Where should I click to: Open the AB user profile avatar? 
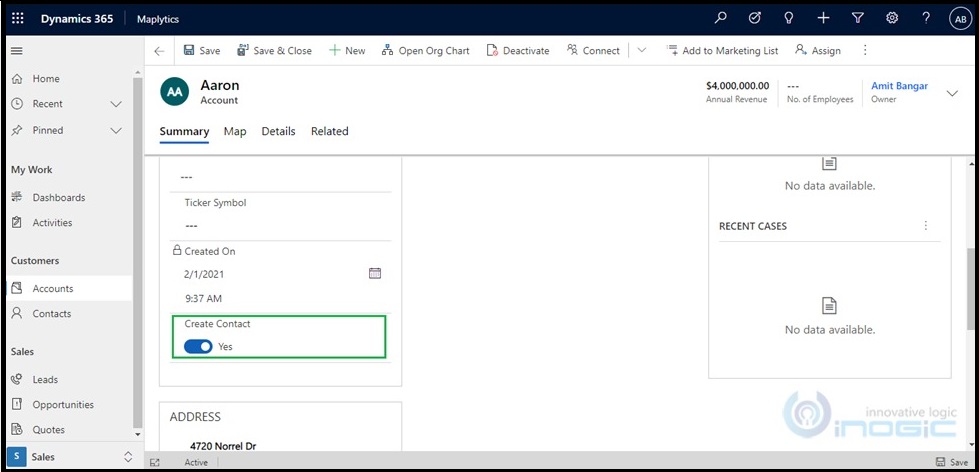coord(960,19)
